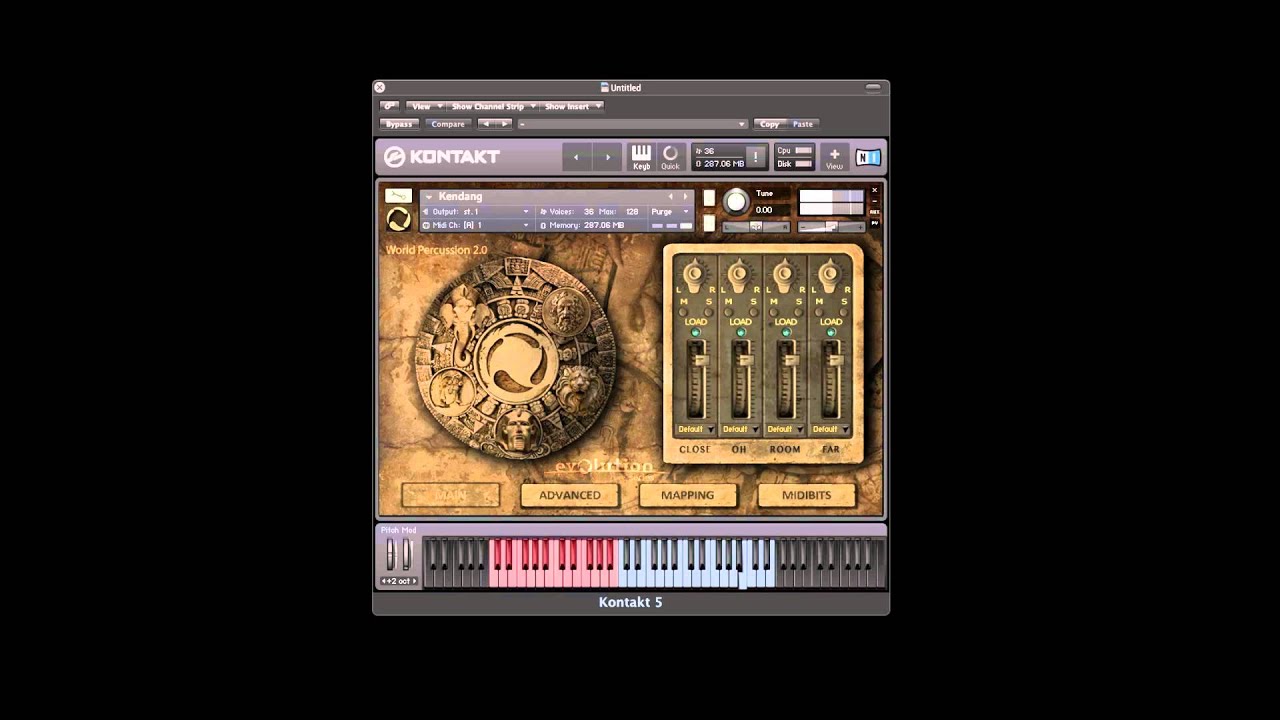The image size is (1280, 720).
Task: Switch to the MIDIBITS tab
Action: 807,495
